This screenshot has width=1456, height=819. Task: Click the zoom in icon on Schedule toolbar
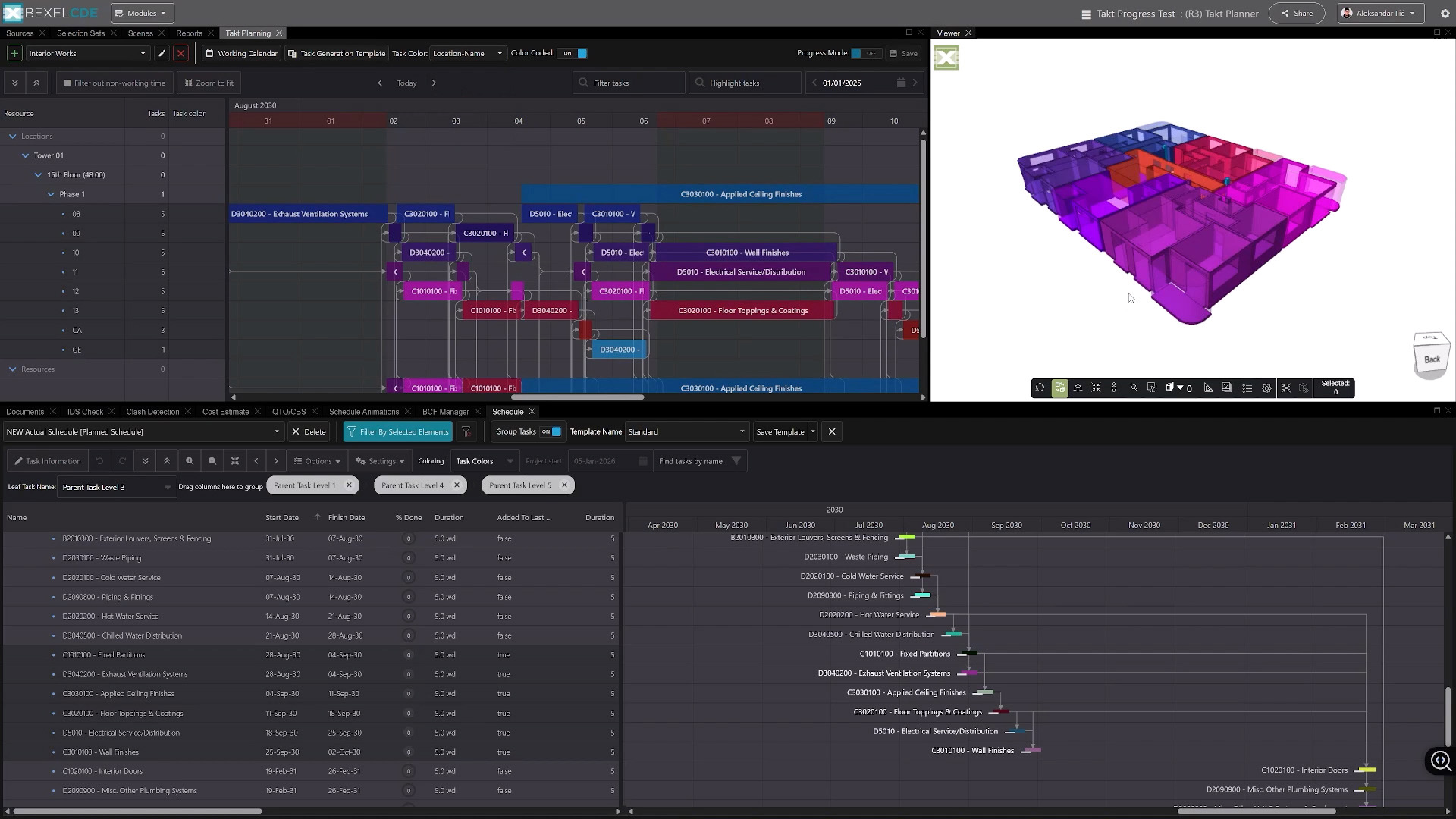tap(189, 460)
